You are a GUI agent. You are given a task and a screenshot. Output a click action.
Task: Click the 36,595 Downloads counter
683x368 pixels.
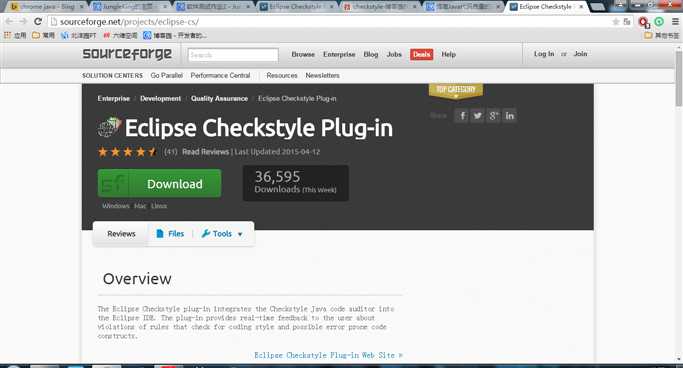[295, 183]
